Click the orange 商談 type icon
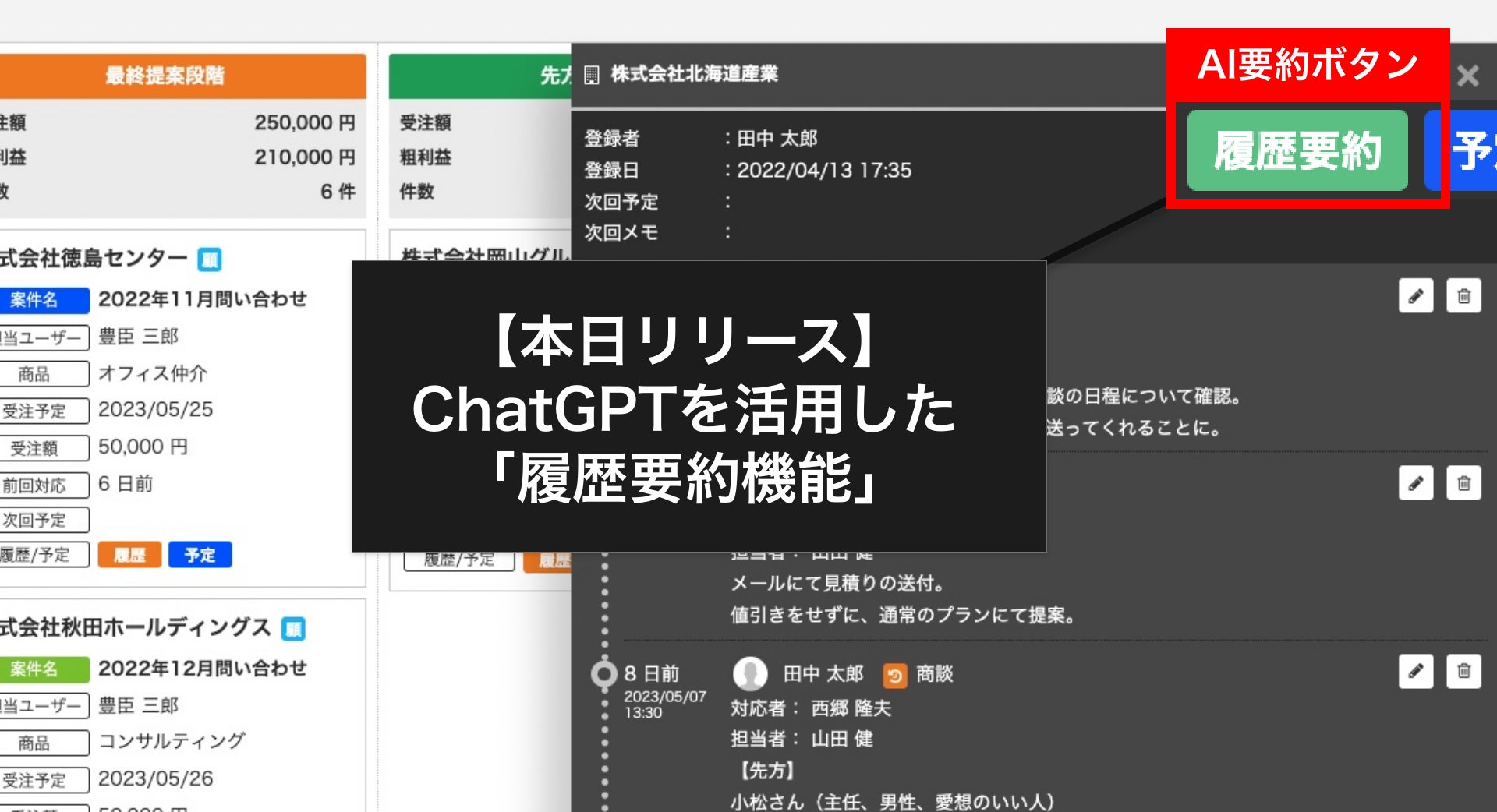This screenshot has width=1497, height=812. point(894,675)
